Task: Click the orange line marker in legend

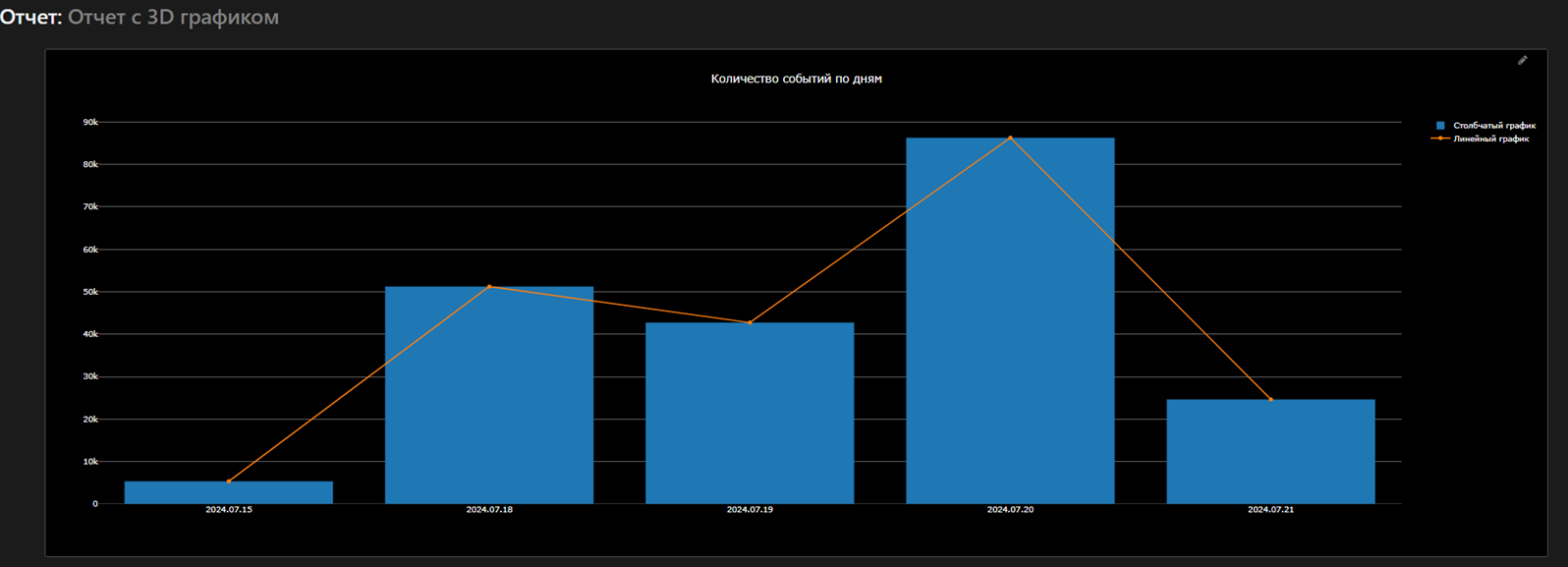Action: tap(1440, 139)
